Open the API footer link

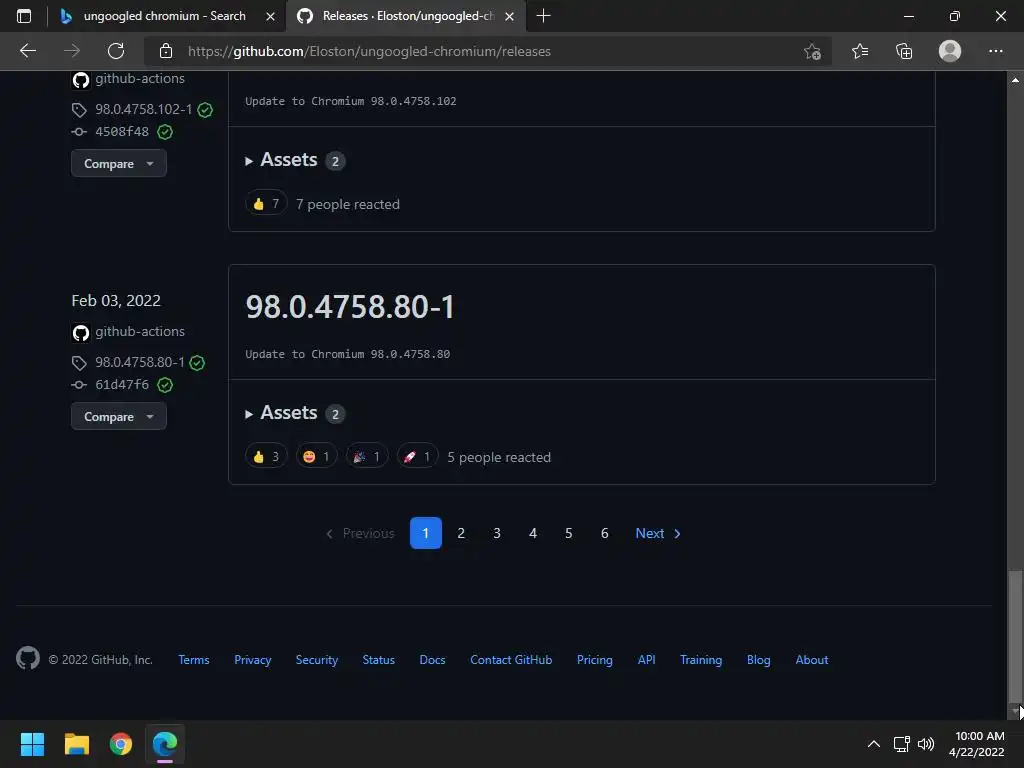[x=647, y=660]
